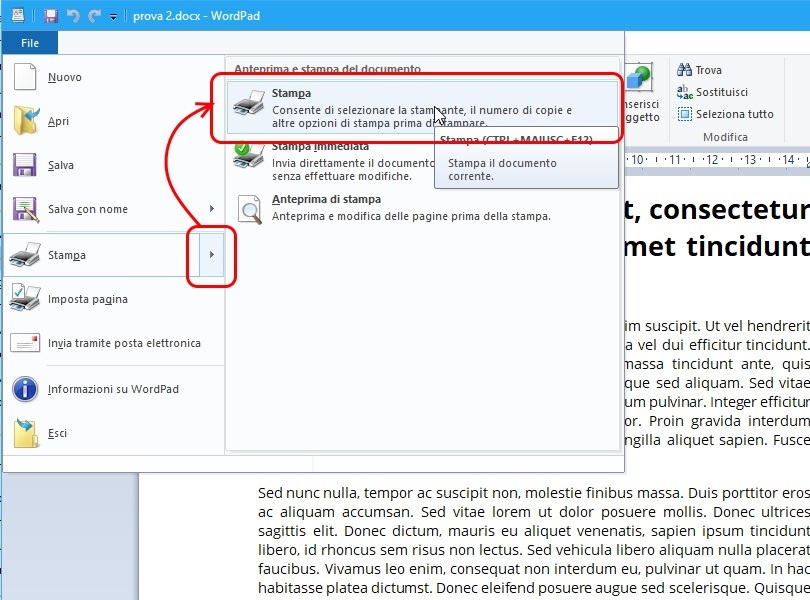This screenshot has height=600, width=810.
Task: Click the WordPad application icon in title bar
Action: click(18, 15)
